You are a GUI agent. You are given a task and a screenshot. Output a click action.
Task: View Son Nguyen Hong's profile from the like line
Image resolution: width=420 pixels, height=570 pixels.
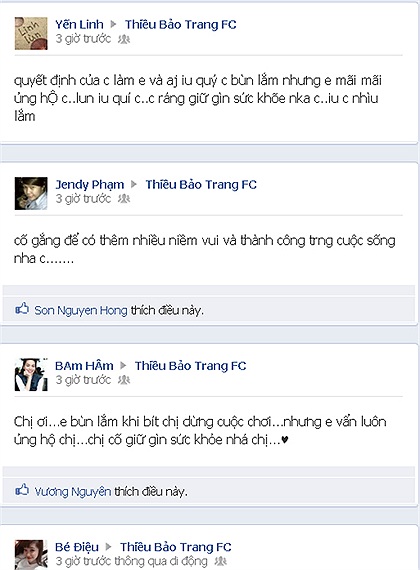(x=81, y=310)
